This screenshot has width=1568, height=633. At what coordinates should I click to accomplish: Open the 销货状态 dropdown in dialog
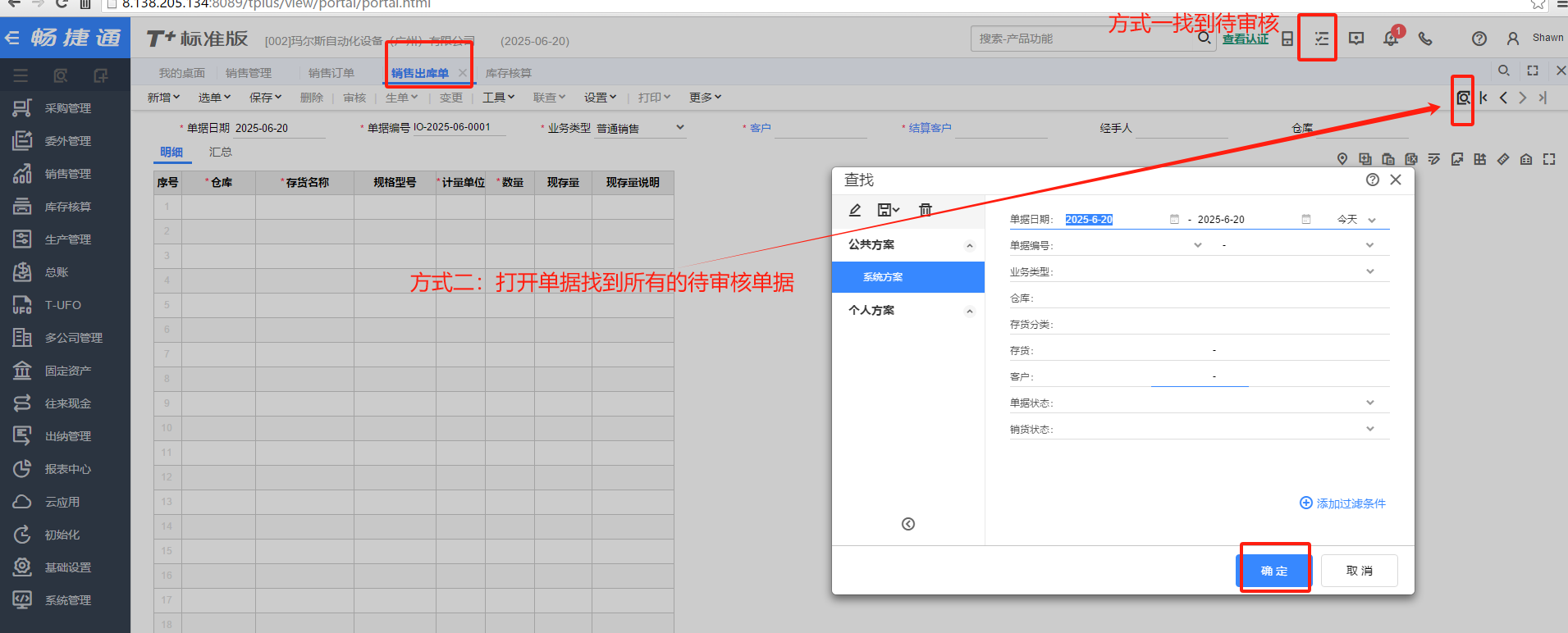(1369, 429)
